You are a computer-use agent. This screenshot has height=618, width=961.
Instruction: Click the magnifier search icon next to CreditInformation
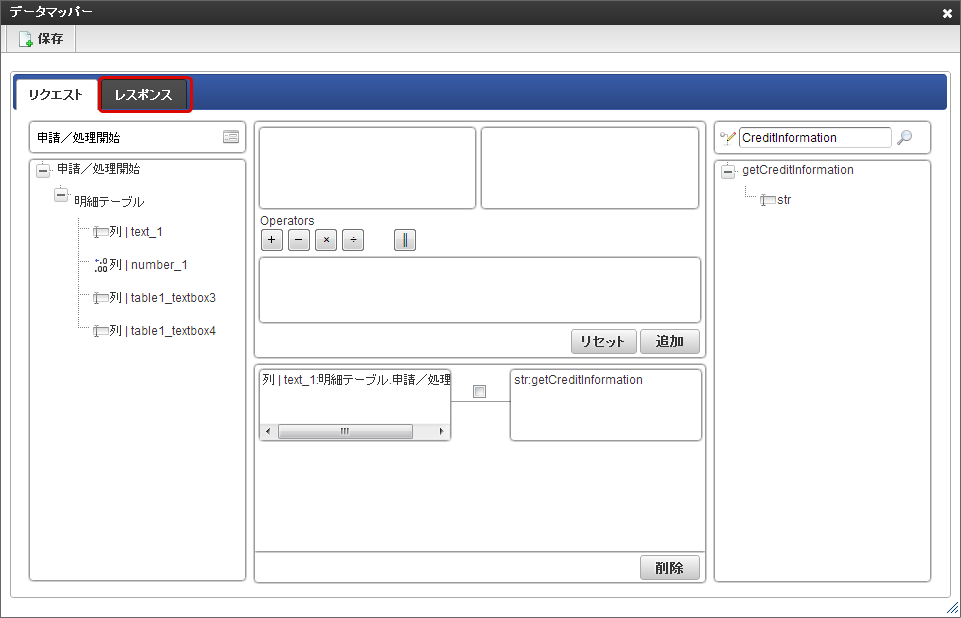point(904,137)
